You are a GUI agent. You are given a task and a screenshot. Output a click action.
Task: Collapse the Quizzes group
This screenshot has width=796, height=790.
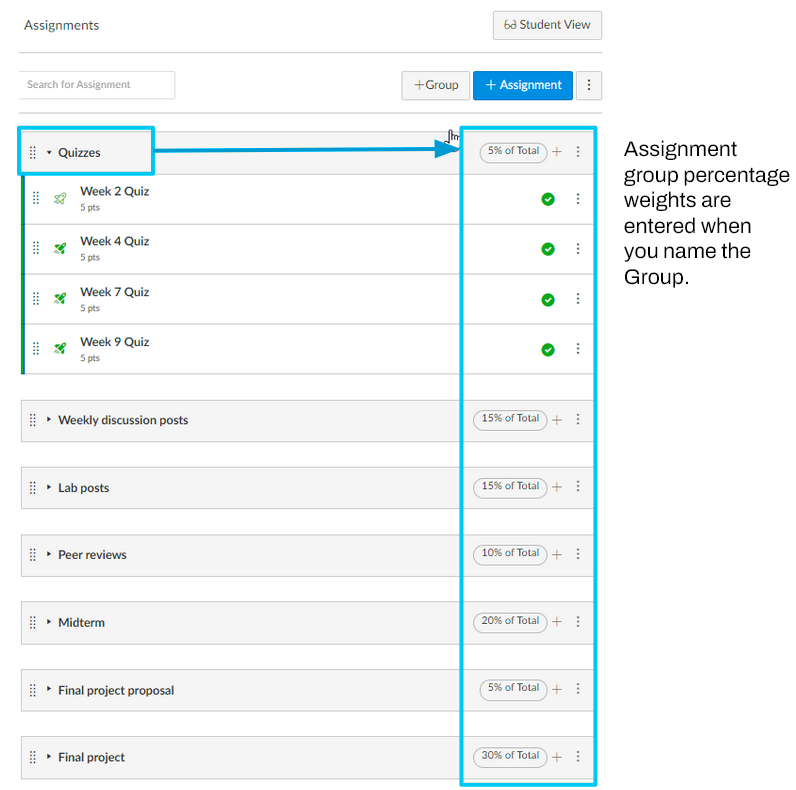(x=48, y=153)
